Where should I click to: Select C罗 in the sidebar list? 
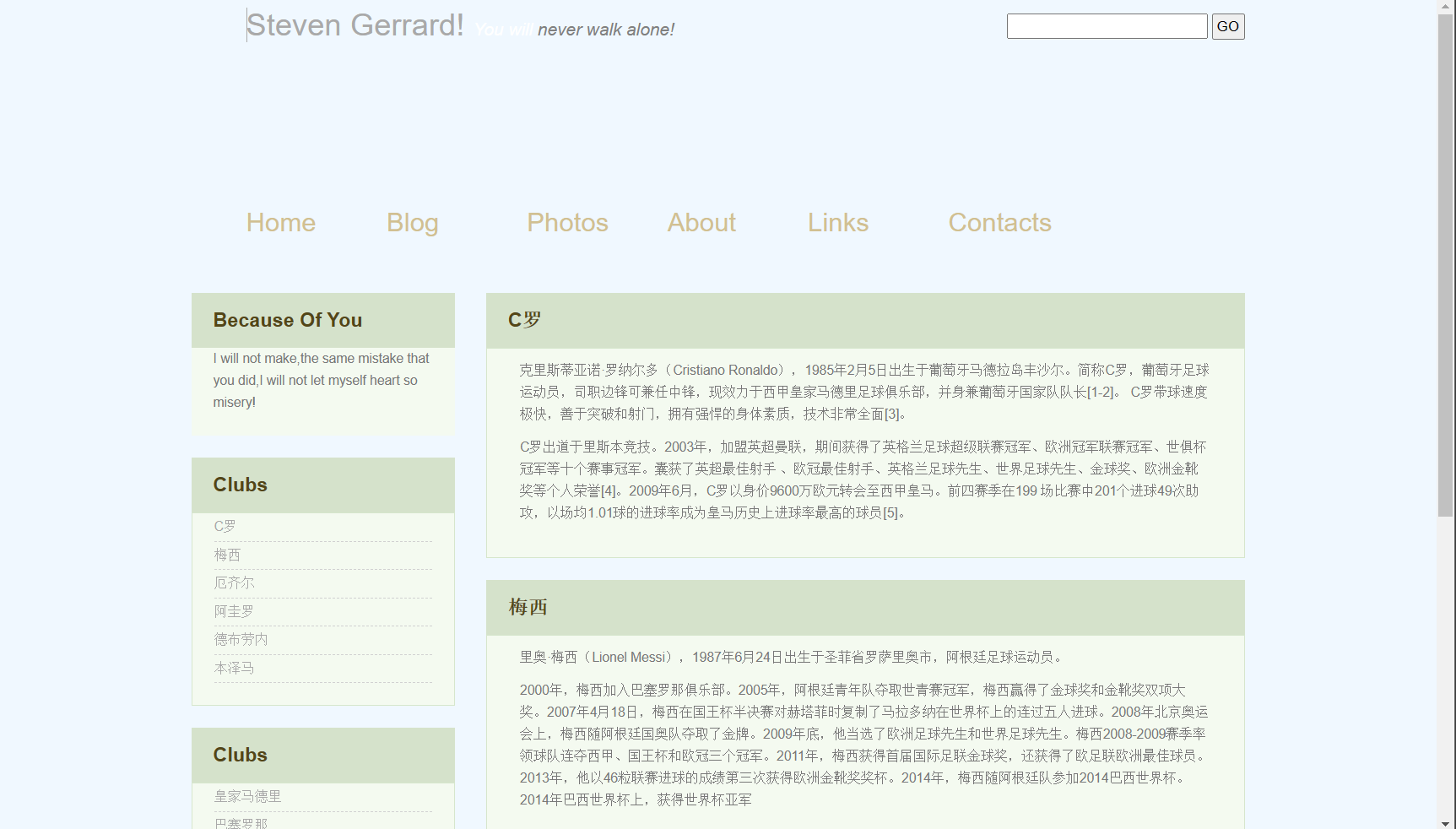[225, 526]
